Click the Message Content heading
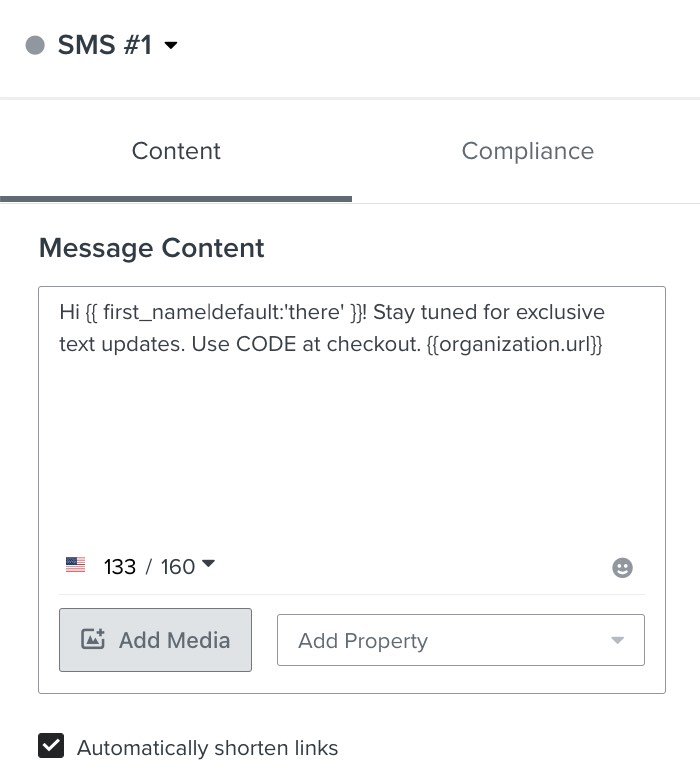The width and height of the screenshot is (700, 784). [x=151, y=248]
